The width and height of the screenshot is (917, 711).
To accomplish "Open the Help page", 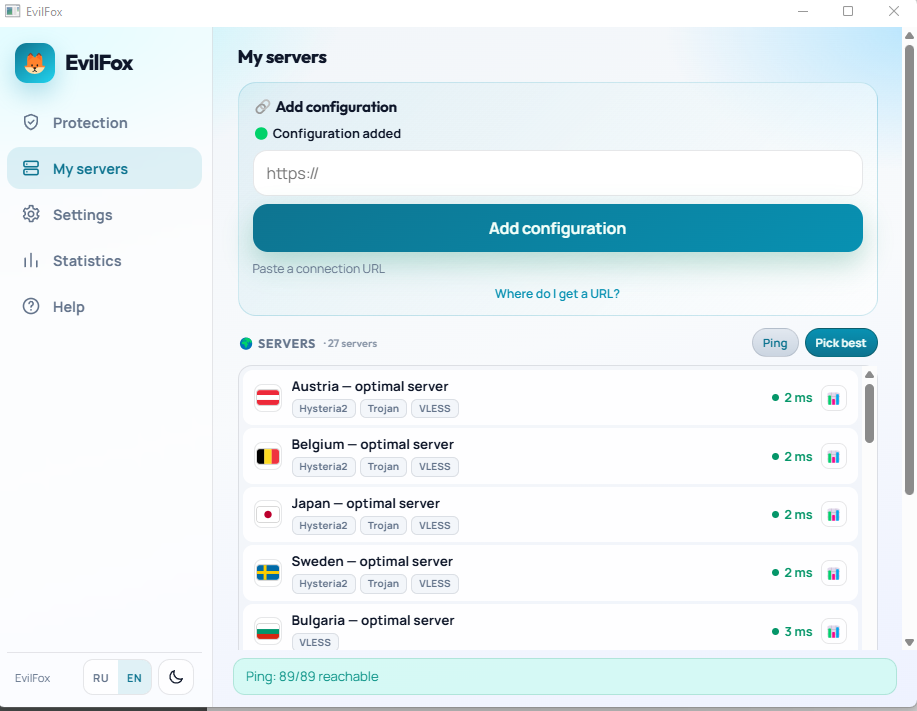I will [104, 306].
